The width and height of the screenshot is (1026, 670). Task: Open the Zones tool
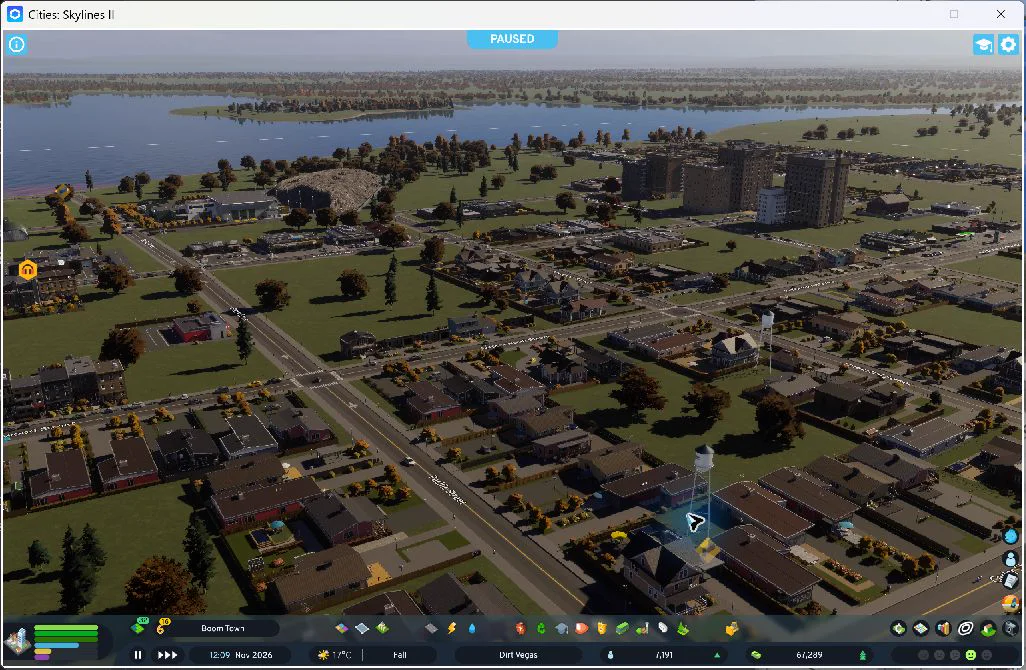(342, 628)
